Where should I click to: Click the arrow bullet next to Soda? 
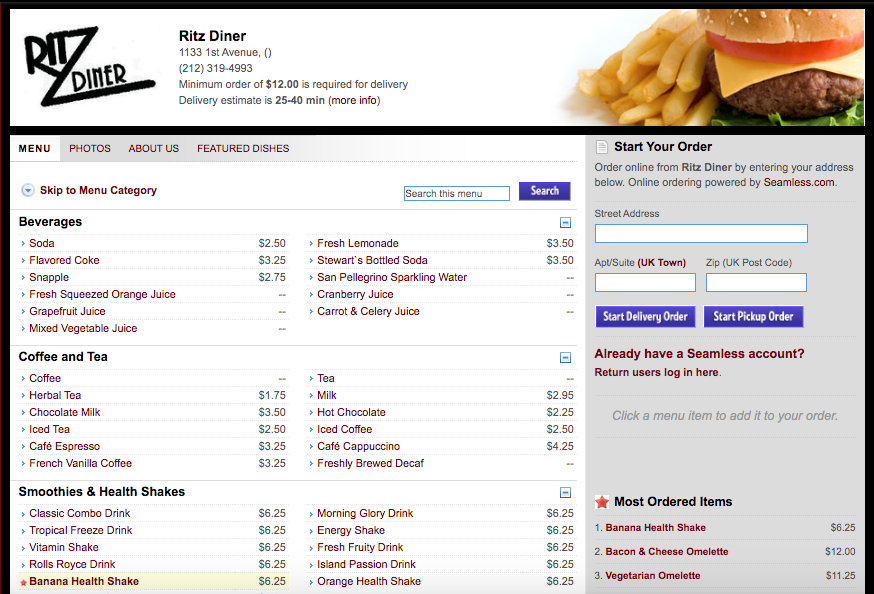(23, 244)
